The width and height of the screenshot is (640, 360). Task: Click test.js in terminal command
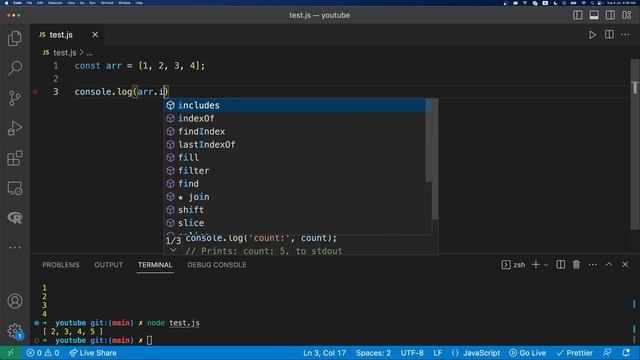(184, 323)
